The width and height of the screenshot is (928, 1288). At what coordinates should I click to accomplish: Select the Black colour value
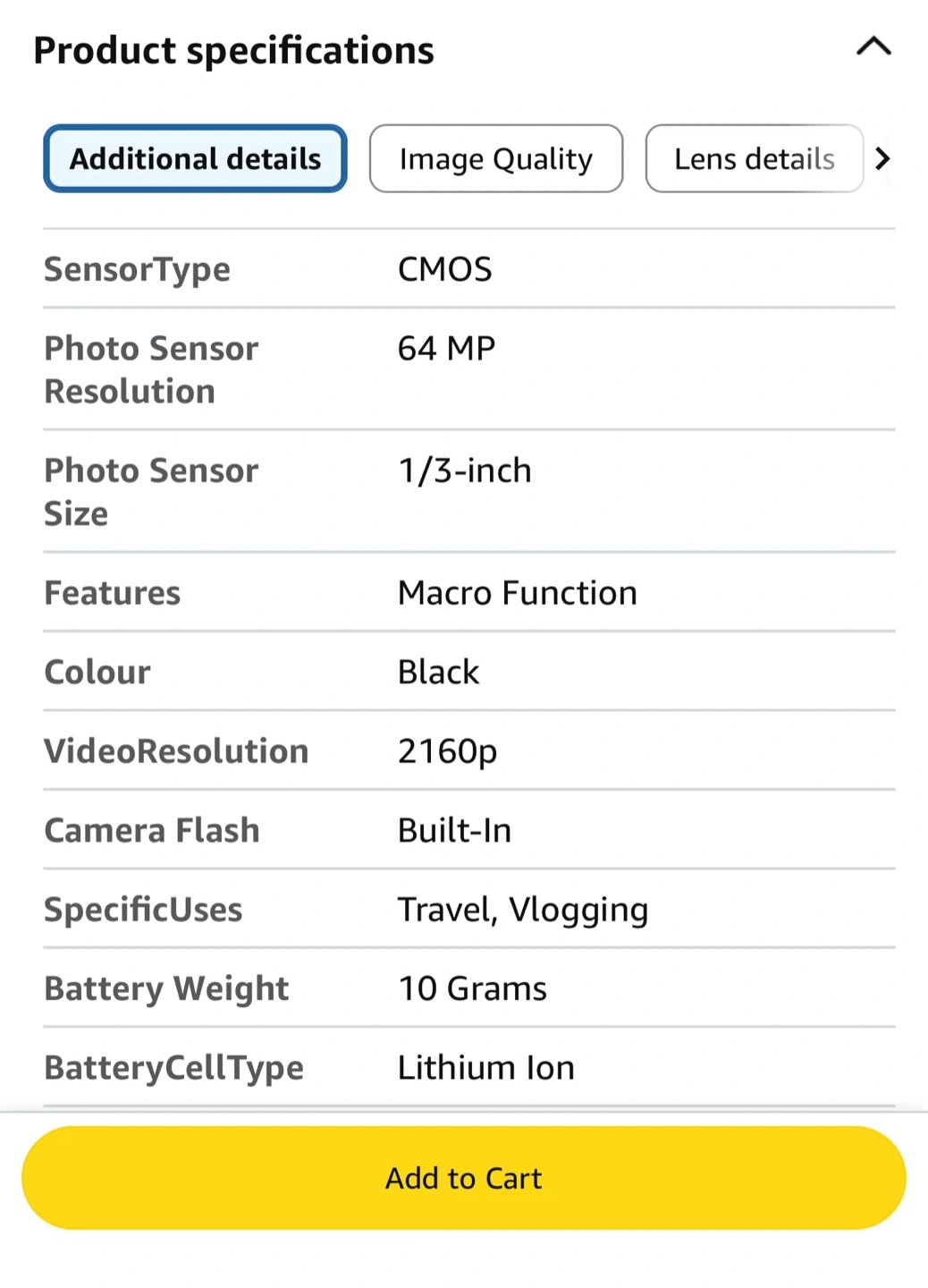(438, 672)
